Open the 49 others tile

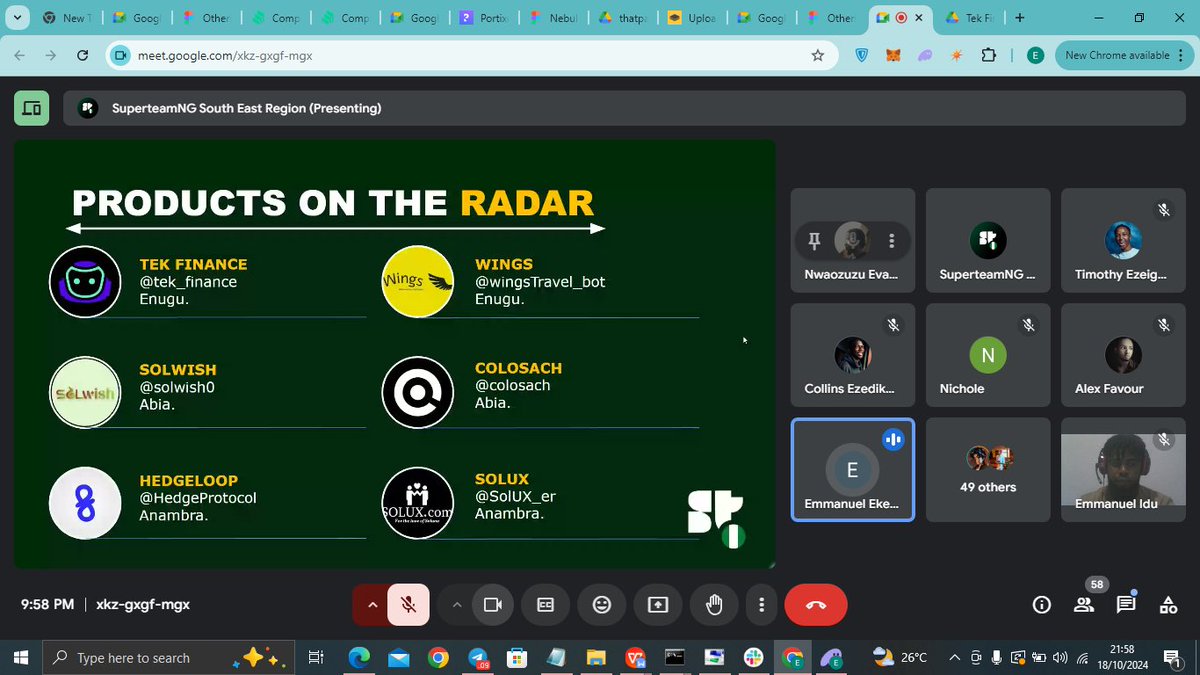pyautogui.click(x=988, y=470)
